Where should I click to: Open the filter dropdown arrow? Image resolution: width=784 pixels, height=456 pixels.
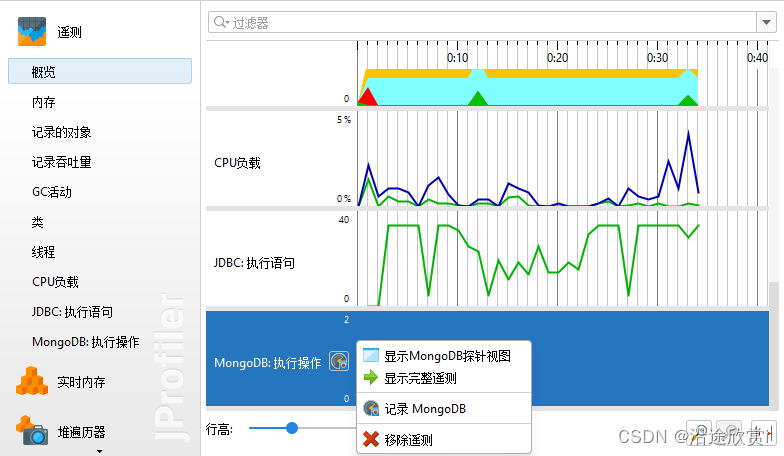(766, 22)
